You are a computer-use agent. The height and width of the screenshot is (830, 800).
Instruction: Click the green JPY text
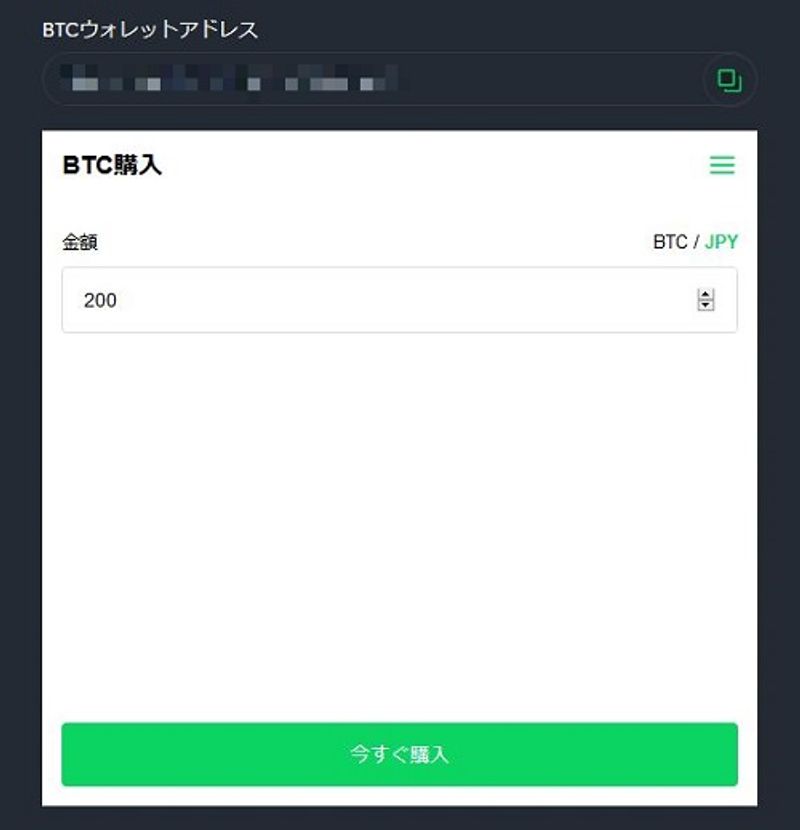pyautogui.click(x=721, y=242)
